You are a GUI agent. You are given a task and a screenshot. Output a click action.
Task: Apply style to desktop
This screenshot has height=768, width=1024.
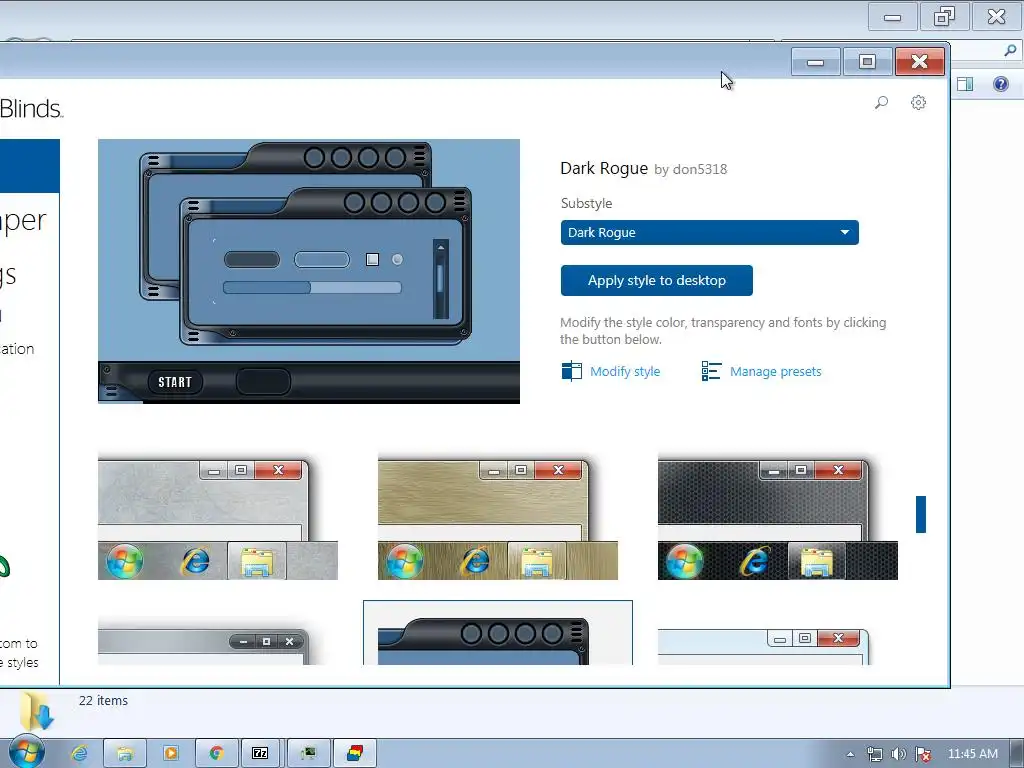coord(656,280)
